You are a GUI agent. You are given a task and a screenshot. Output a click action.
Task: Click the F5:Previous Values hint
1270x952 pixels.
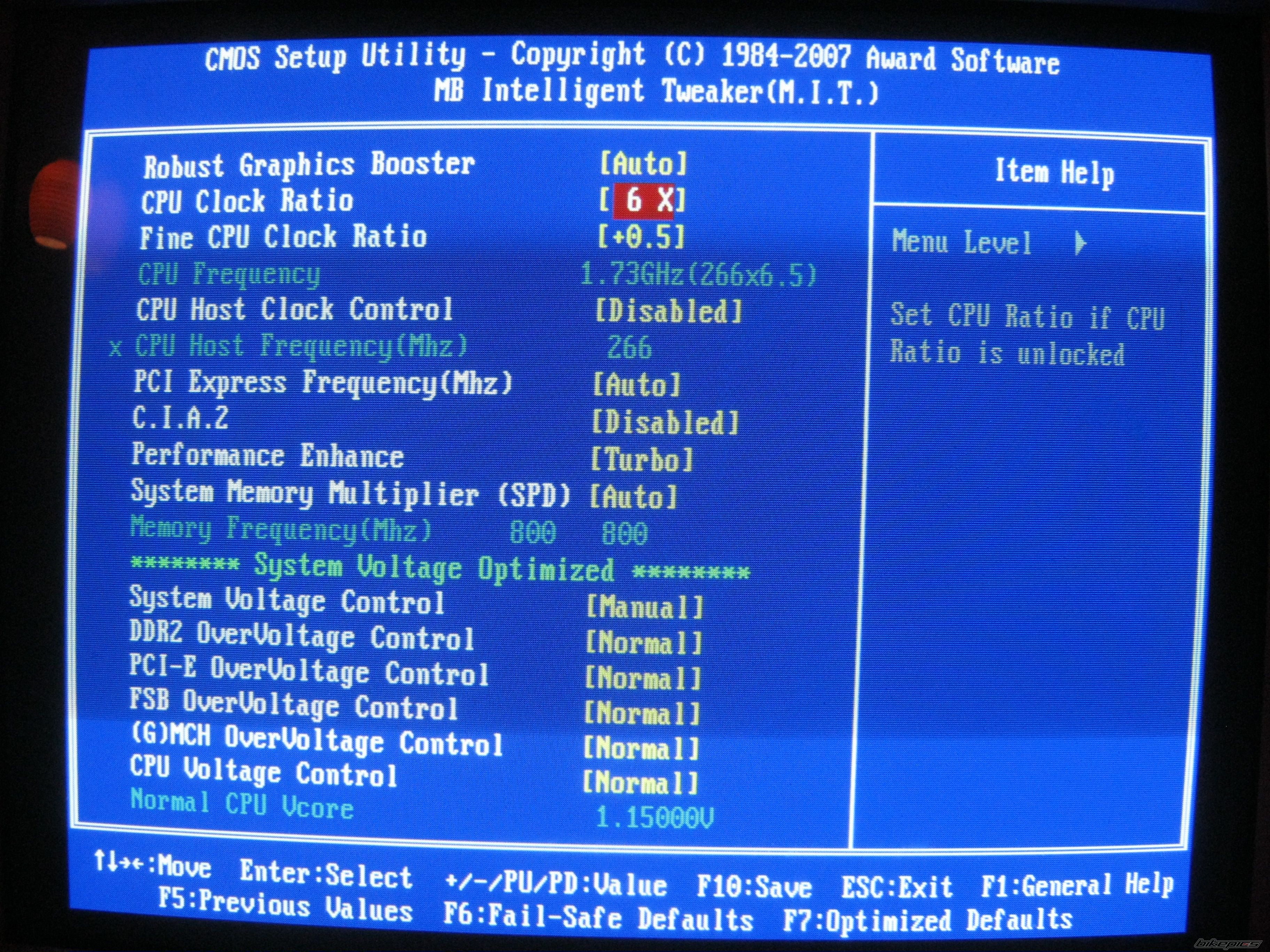285,906
